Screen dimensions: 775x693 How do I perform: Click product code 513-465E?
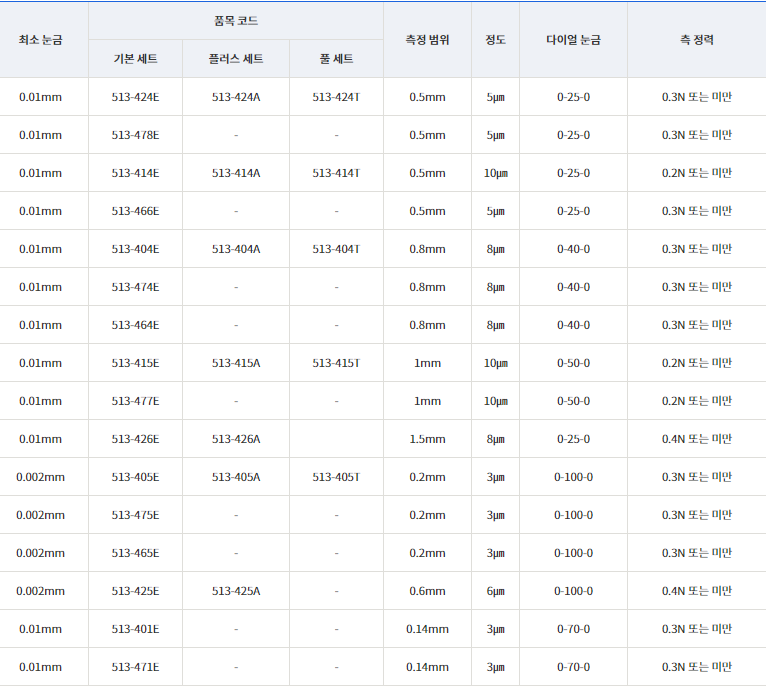click(x=135, y=553)
